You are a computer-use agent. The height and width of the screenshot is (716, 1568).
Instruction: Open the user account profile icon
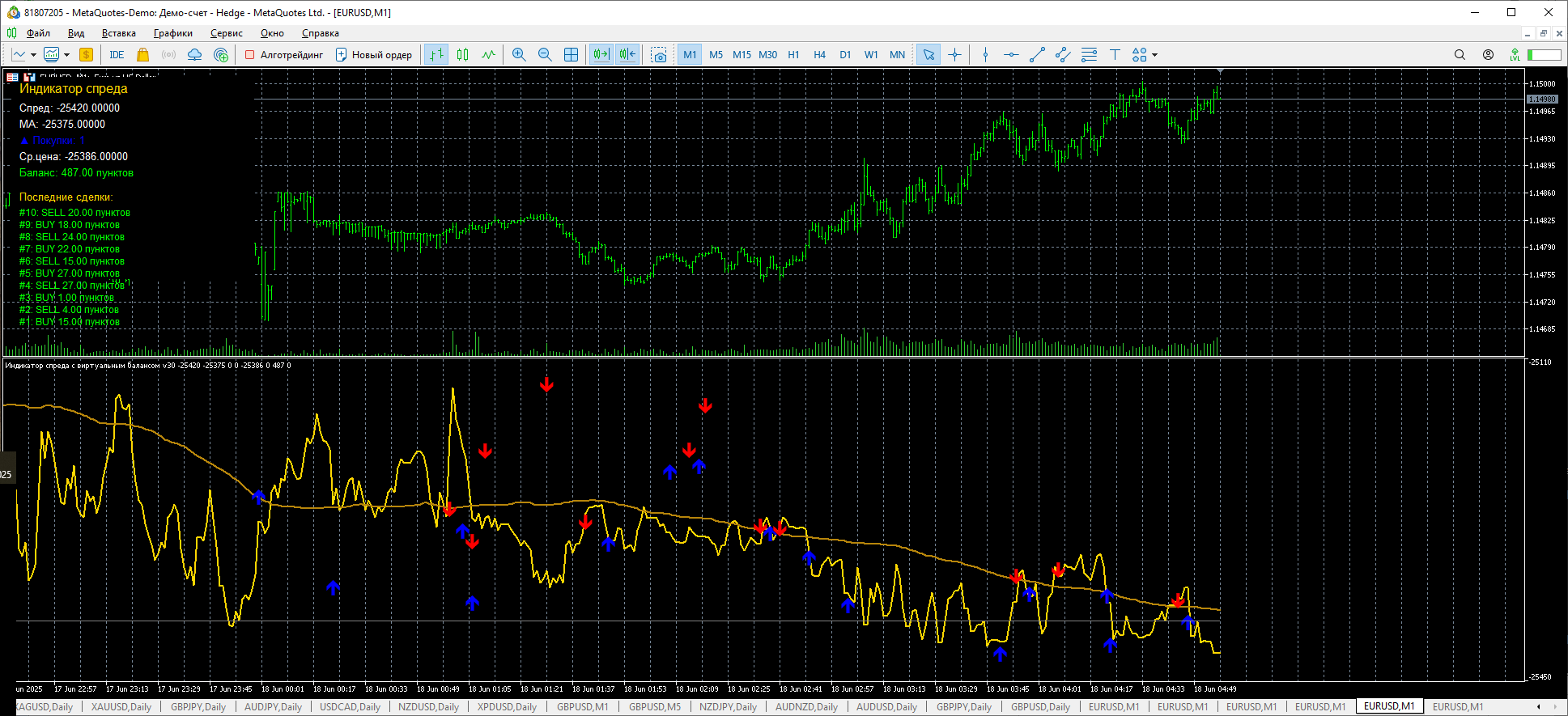tap(1488, 55)
